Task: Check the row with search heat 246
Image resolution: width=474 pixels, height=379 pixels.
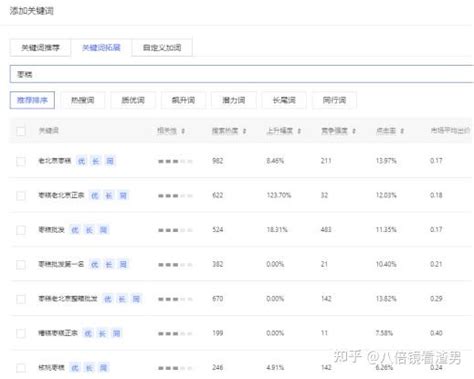Action: (21, 368)
